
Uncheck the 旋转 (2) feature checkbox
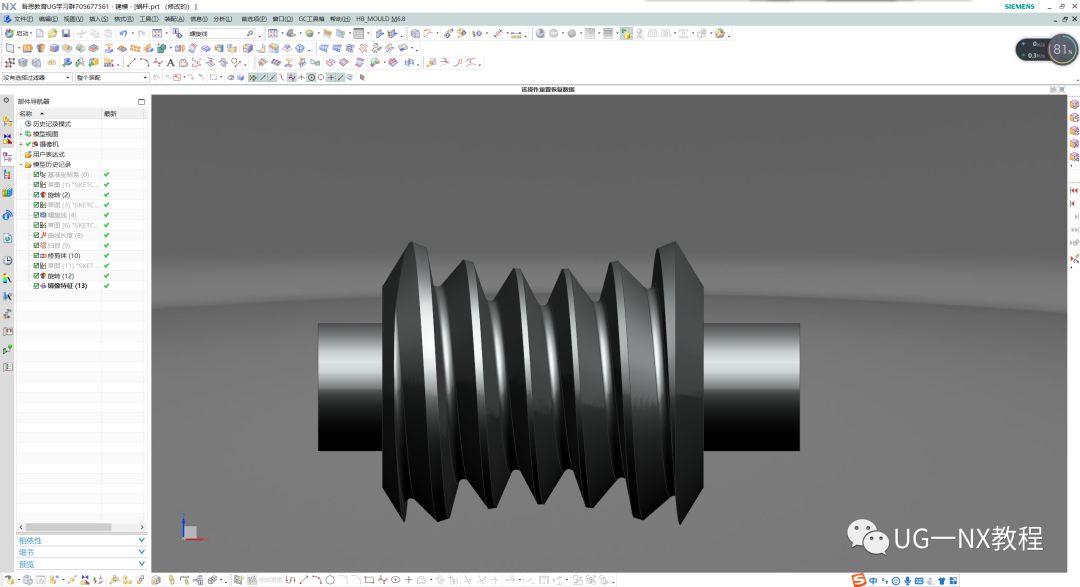(37, 195)
